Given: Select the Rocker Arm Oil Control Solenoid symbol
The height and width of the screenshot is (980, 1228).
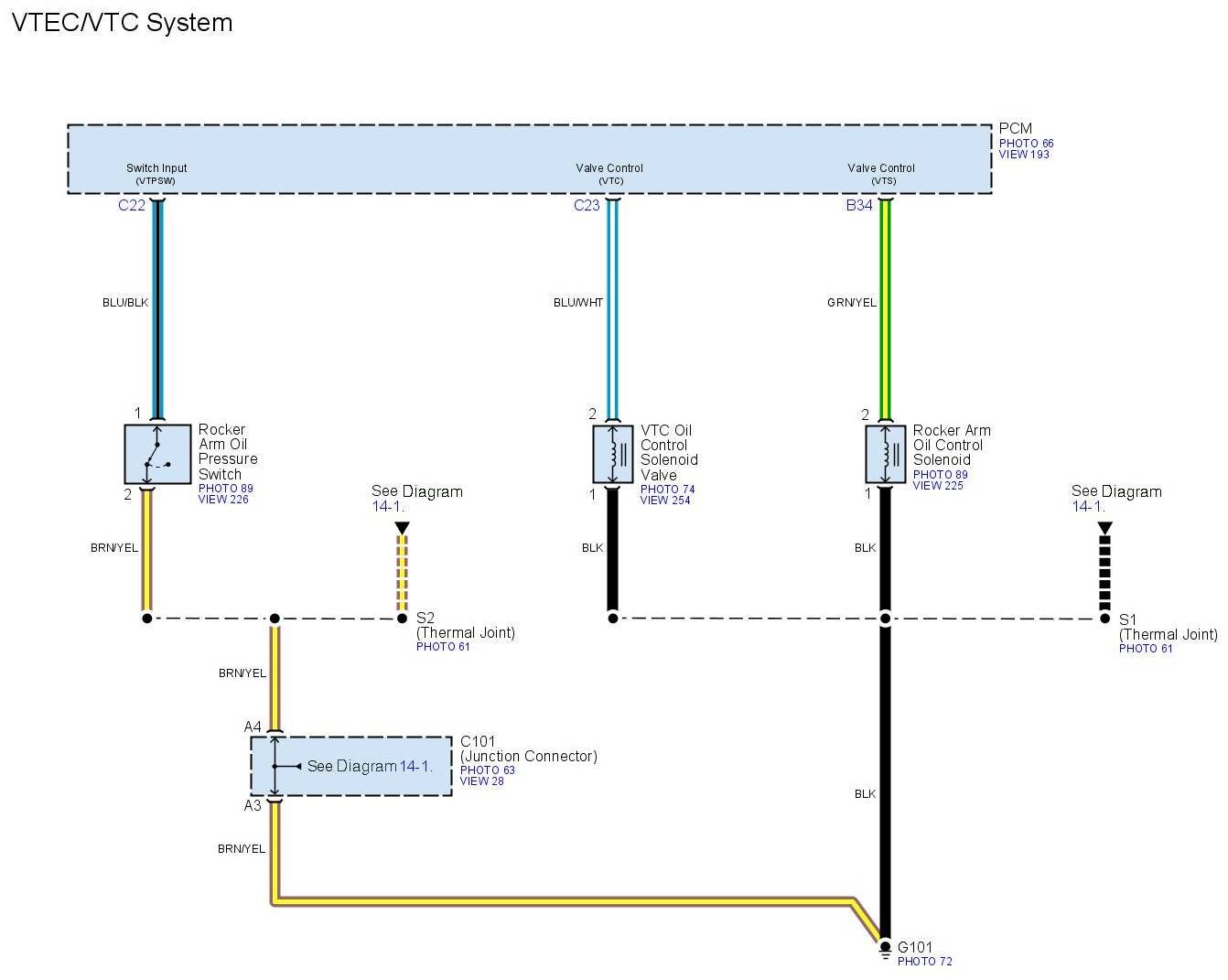Looking at the screenshot, I should (885, 454).
